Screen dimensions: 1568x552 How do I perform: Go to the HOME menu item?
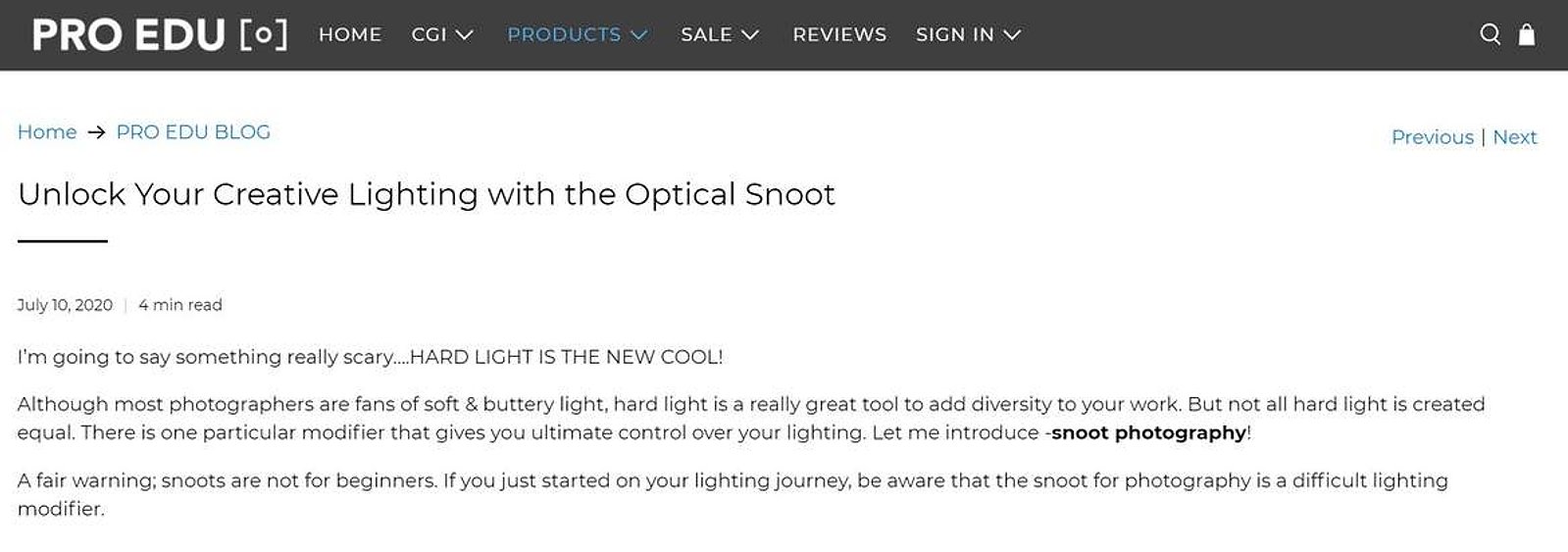pos(350,34)
